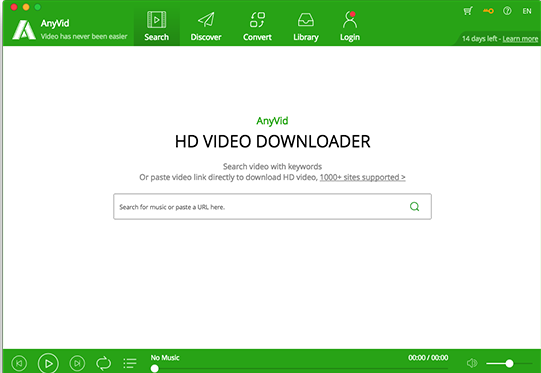Open the Login panel
Screen dimensions: 541x373
(350, 27)
